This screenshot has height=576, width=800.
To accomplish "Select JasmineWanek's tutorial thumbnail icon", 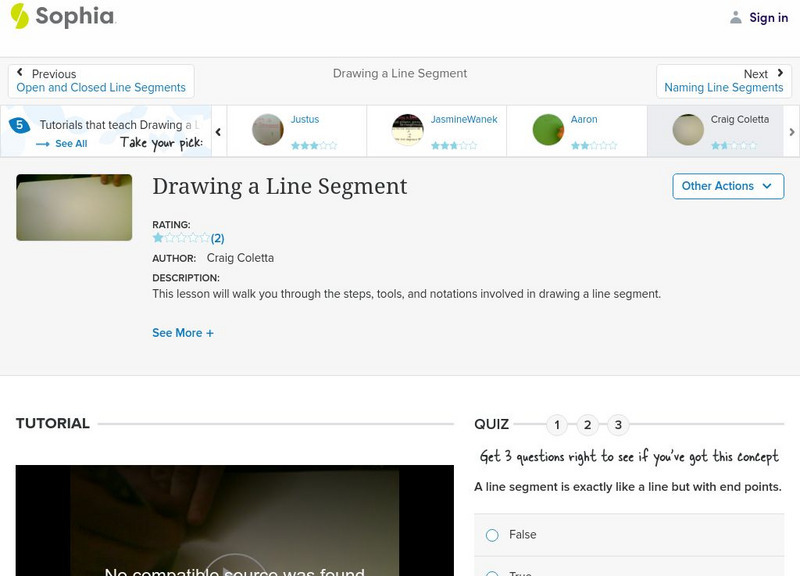I will coord(406,130).
